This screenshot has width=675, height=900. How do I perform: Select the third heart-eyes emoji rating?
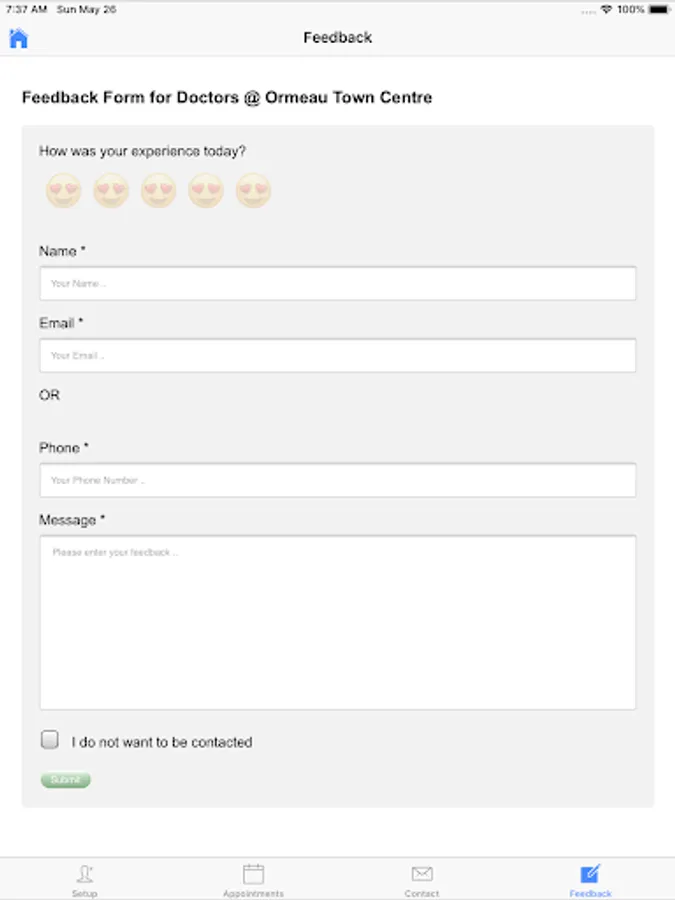click(x=158, y=190)
